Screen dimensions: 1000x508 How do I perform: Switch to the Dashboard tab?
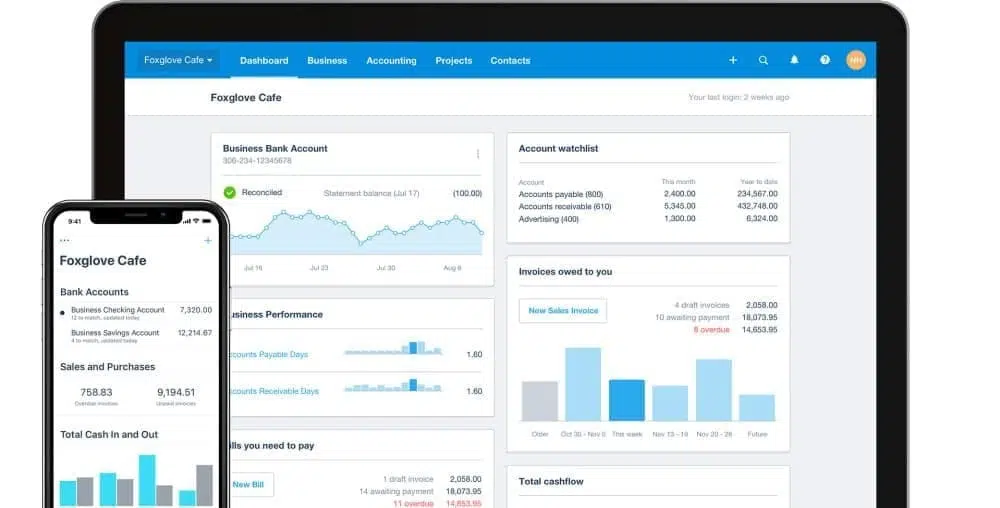tap(264, 60)
